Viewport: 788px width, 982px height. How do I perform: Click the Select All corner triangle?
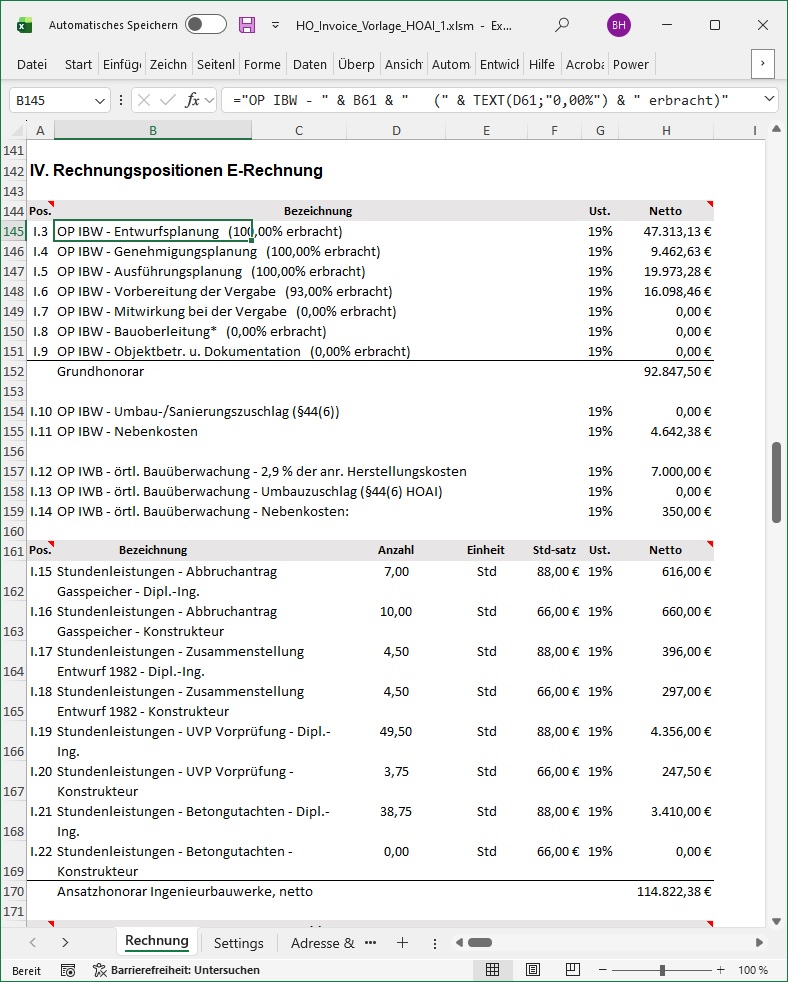(18, 130)
